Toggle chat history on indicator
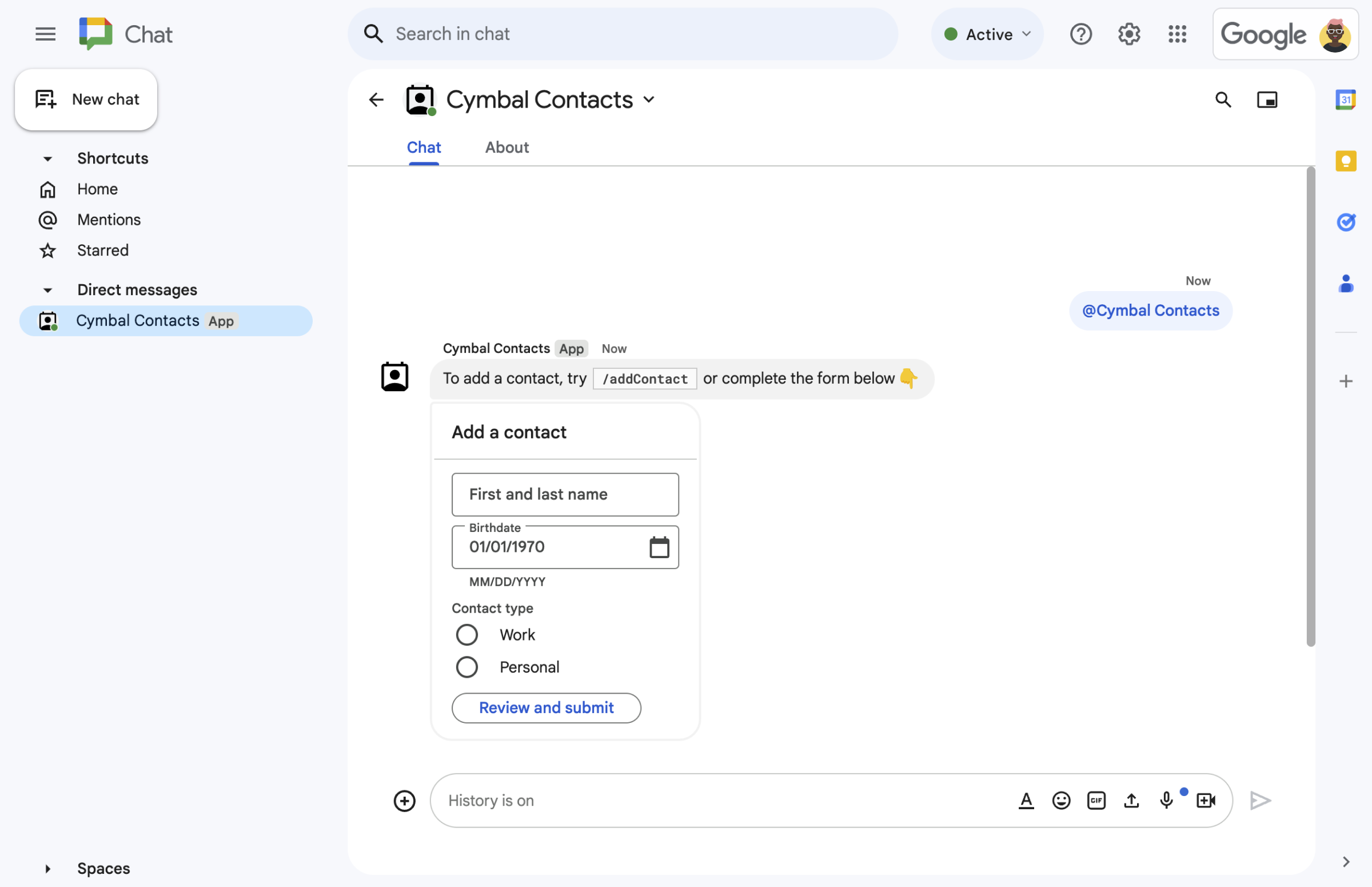1372x887 pixels. point(491,799)
